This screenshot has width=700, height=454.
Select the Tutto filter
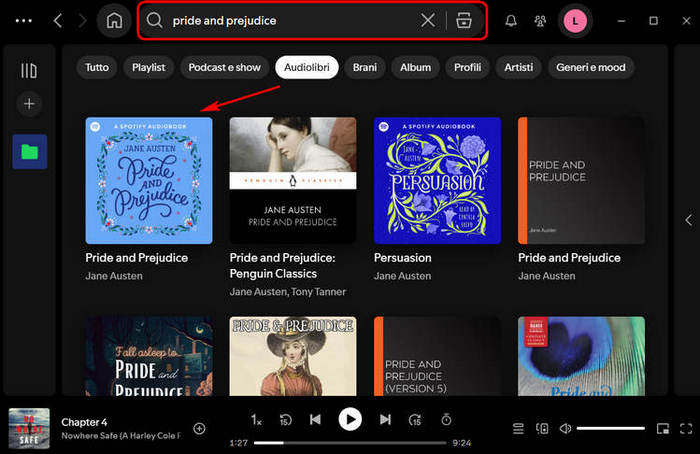coord(97,67)
